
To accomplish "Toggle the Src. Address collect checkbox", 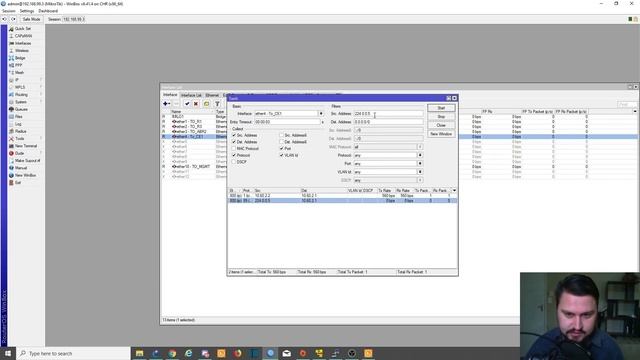I will (234, 135).
